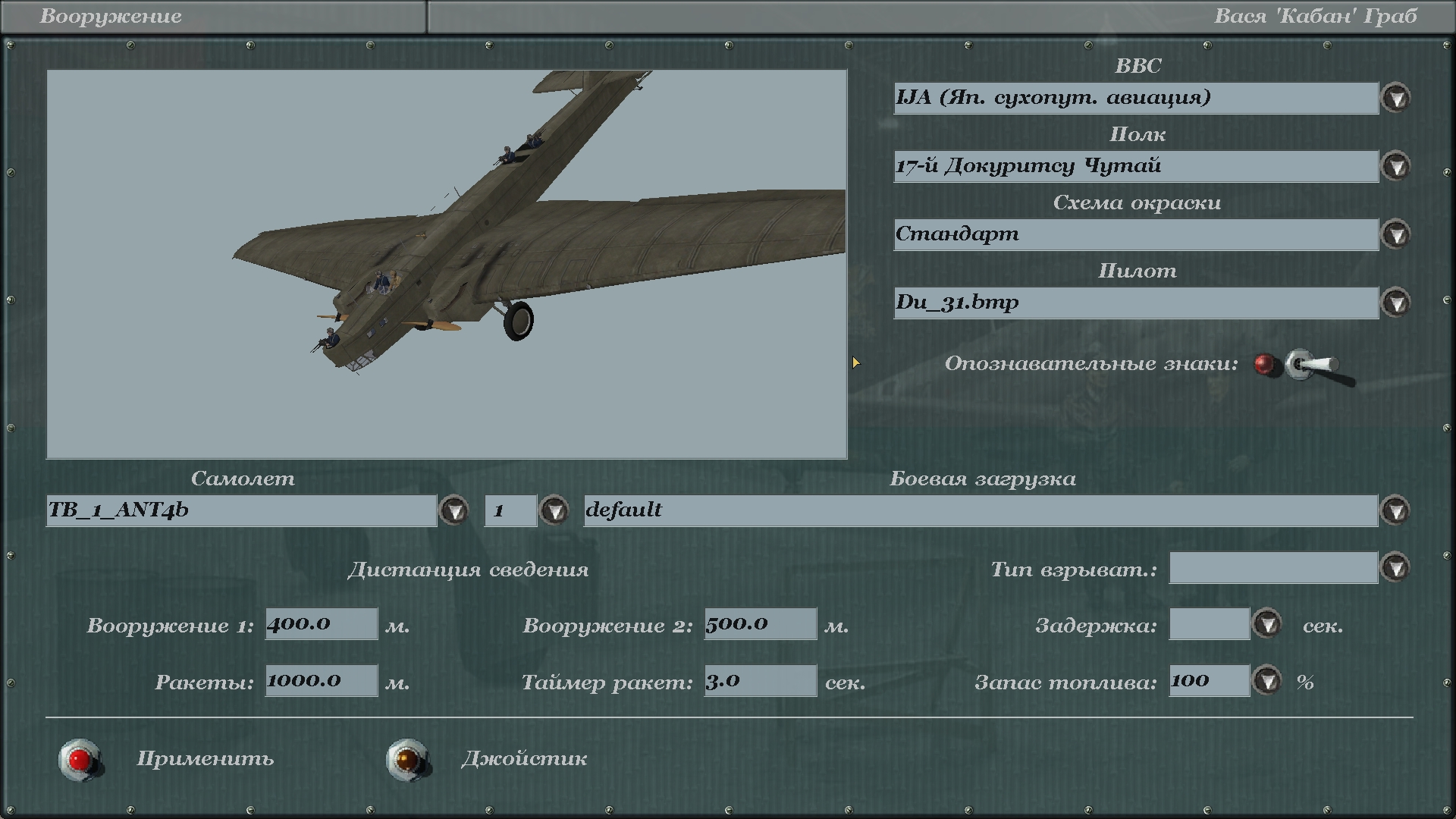
Task: Click the Таймер ракет input field
Action: point(760,681)
